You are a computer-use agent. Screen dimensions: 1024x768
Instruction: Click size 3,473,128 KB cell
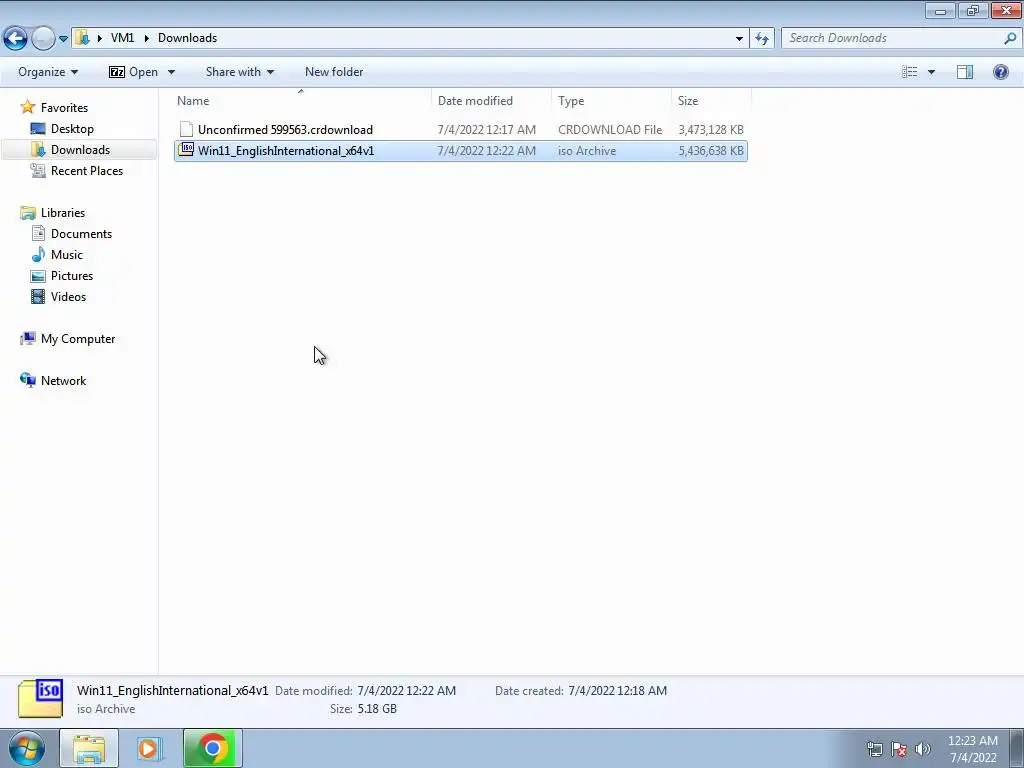coord(711,130)
